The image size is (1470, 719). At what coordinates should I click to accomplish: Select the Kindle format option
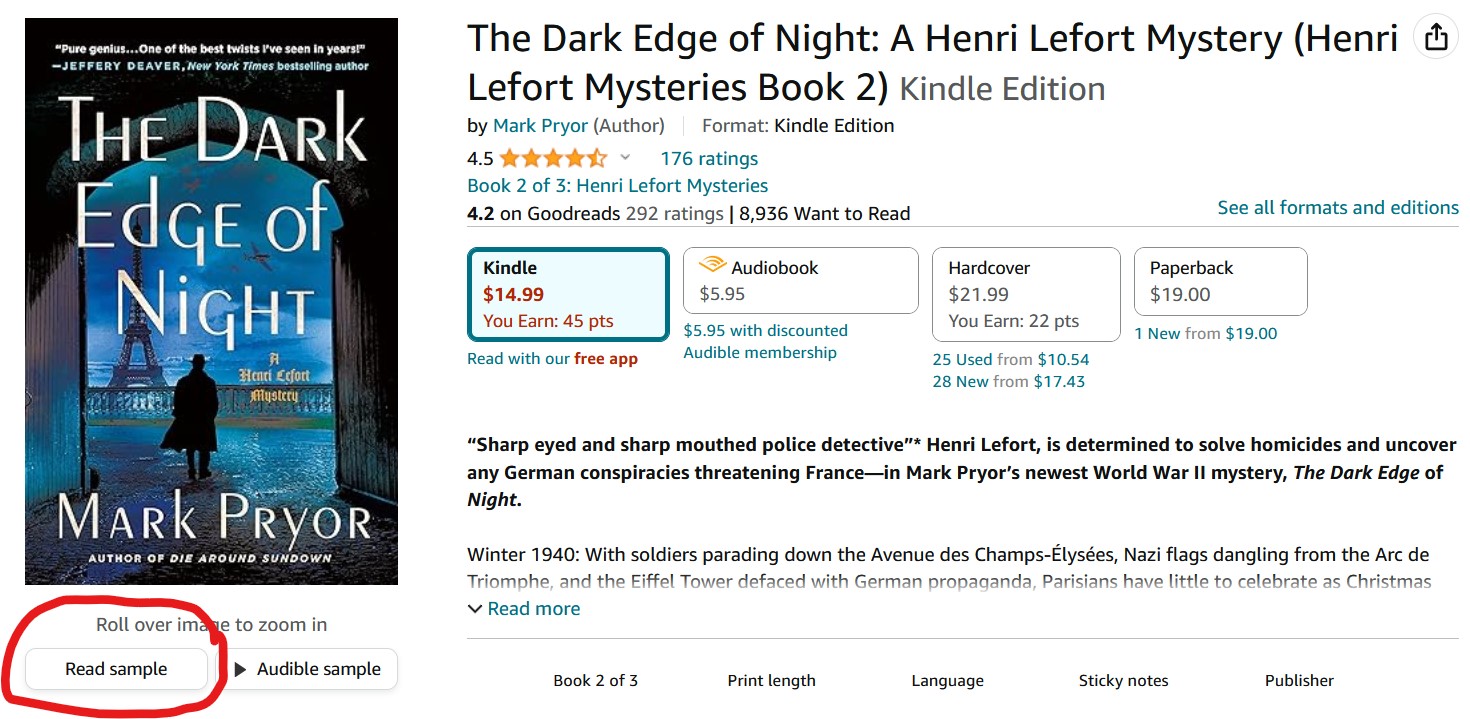[568, 294]
